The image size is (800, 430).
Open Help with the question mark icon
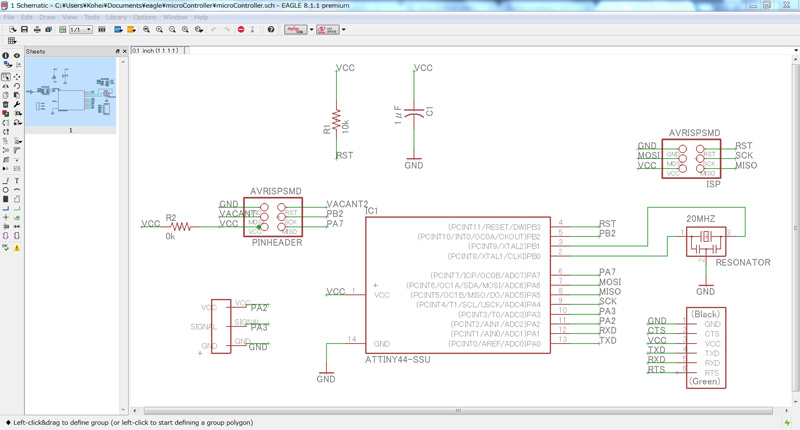pyautogui.click(x=271, y=30)
